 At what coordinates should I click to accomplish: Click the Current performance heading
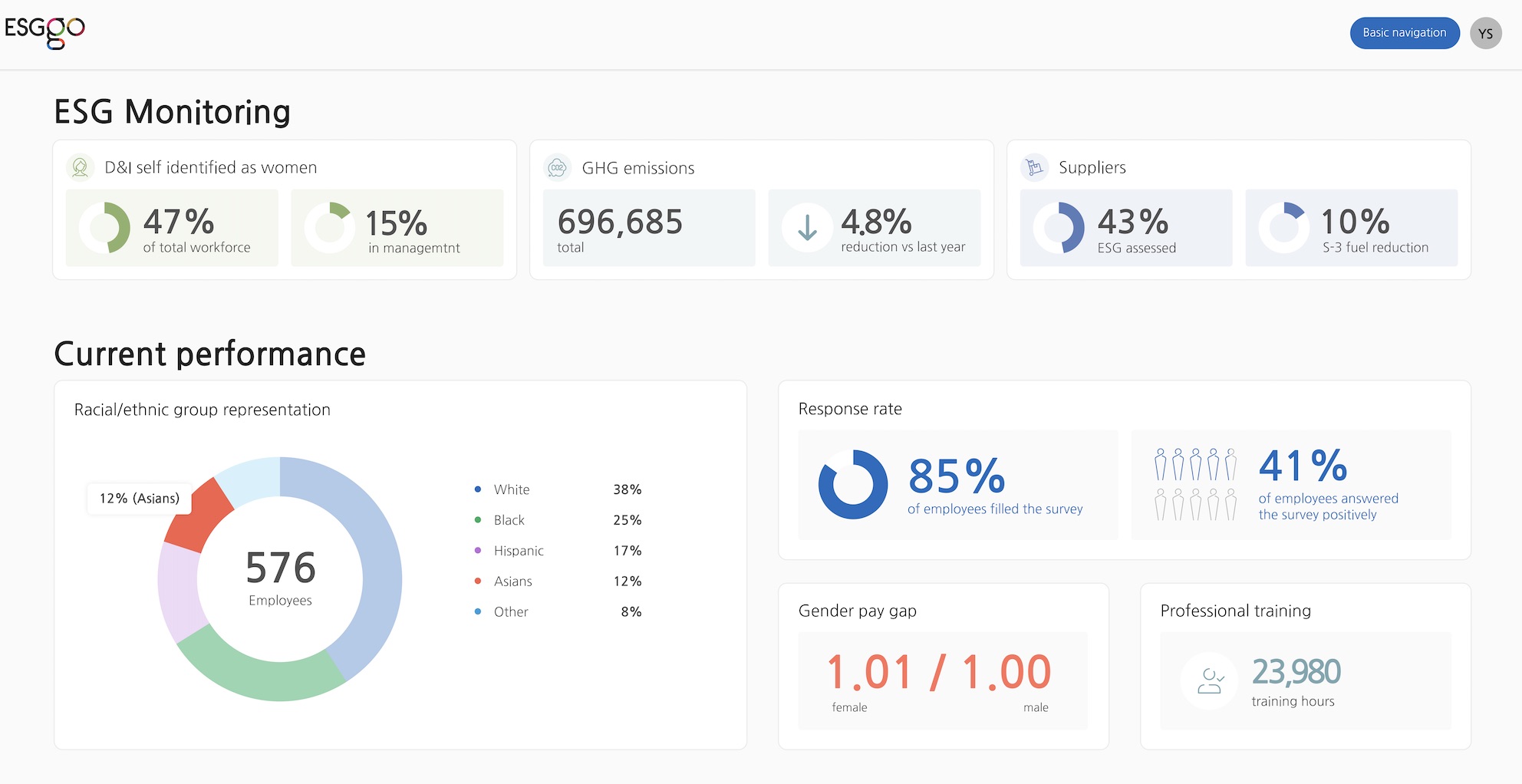coord(209,354)
